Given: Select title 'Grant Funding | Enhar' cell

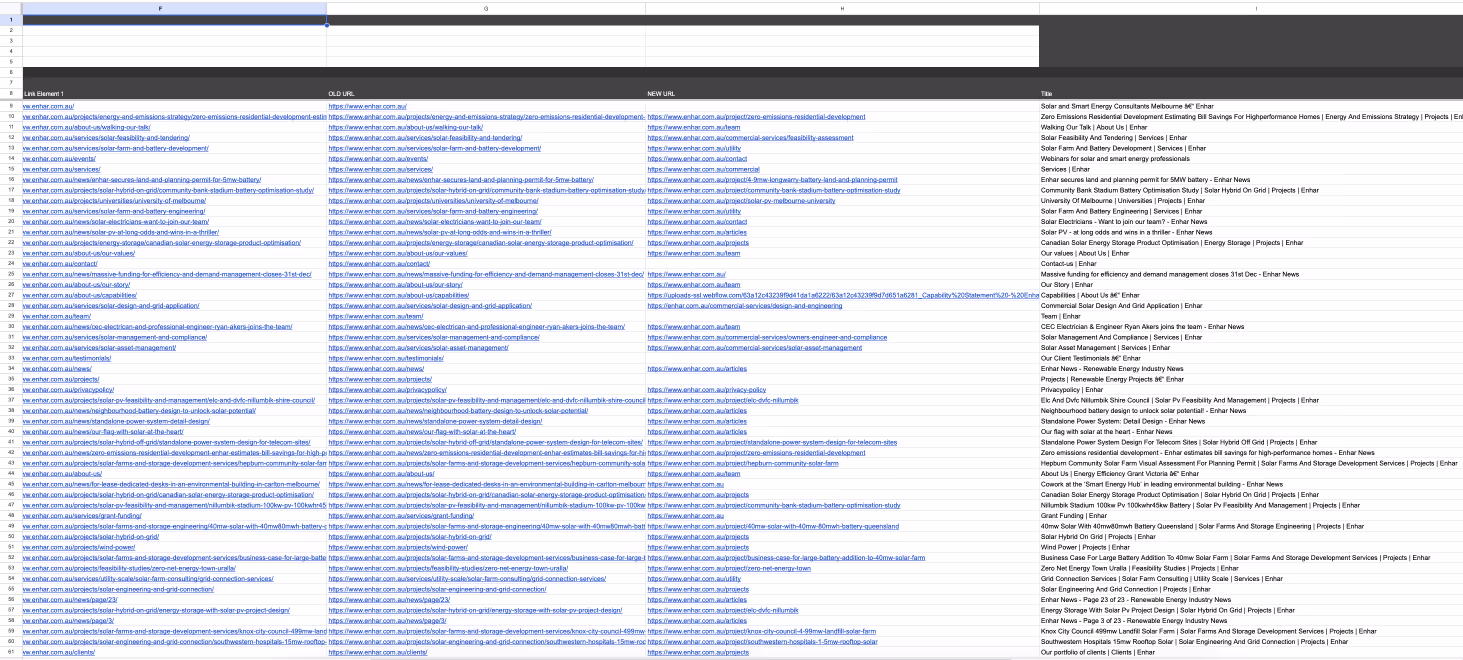Looking at the screenshot, I should [1074, 515].
